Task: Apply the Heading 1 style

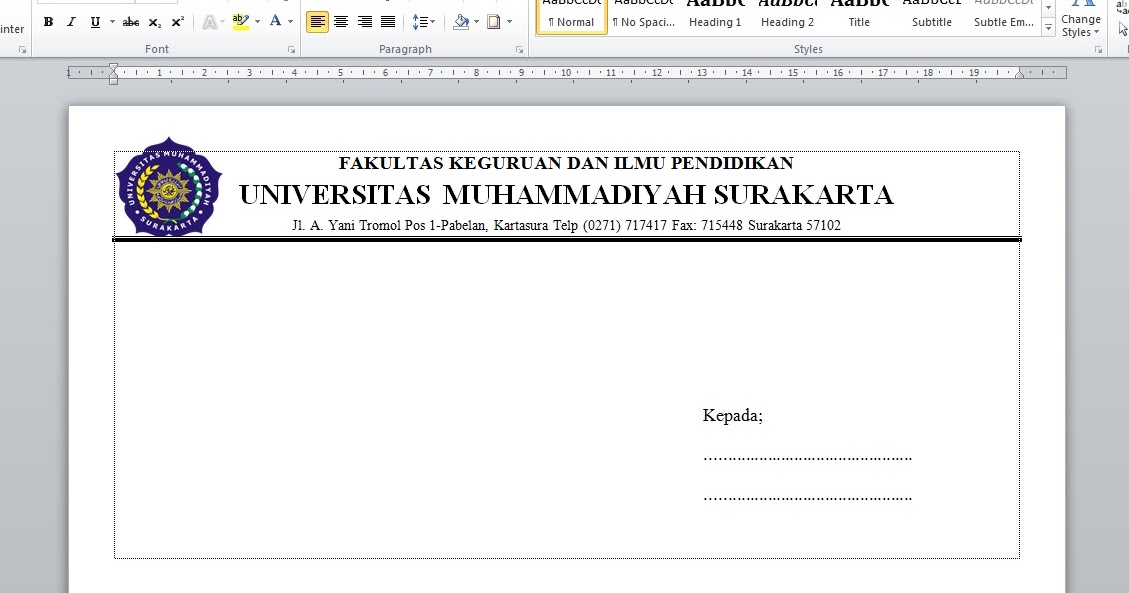Action: pyautogui.click(x=715, y=16)
